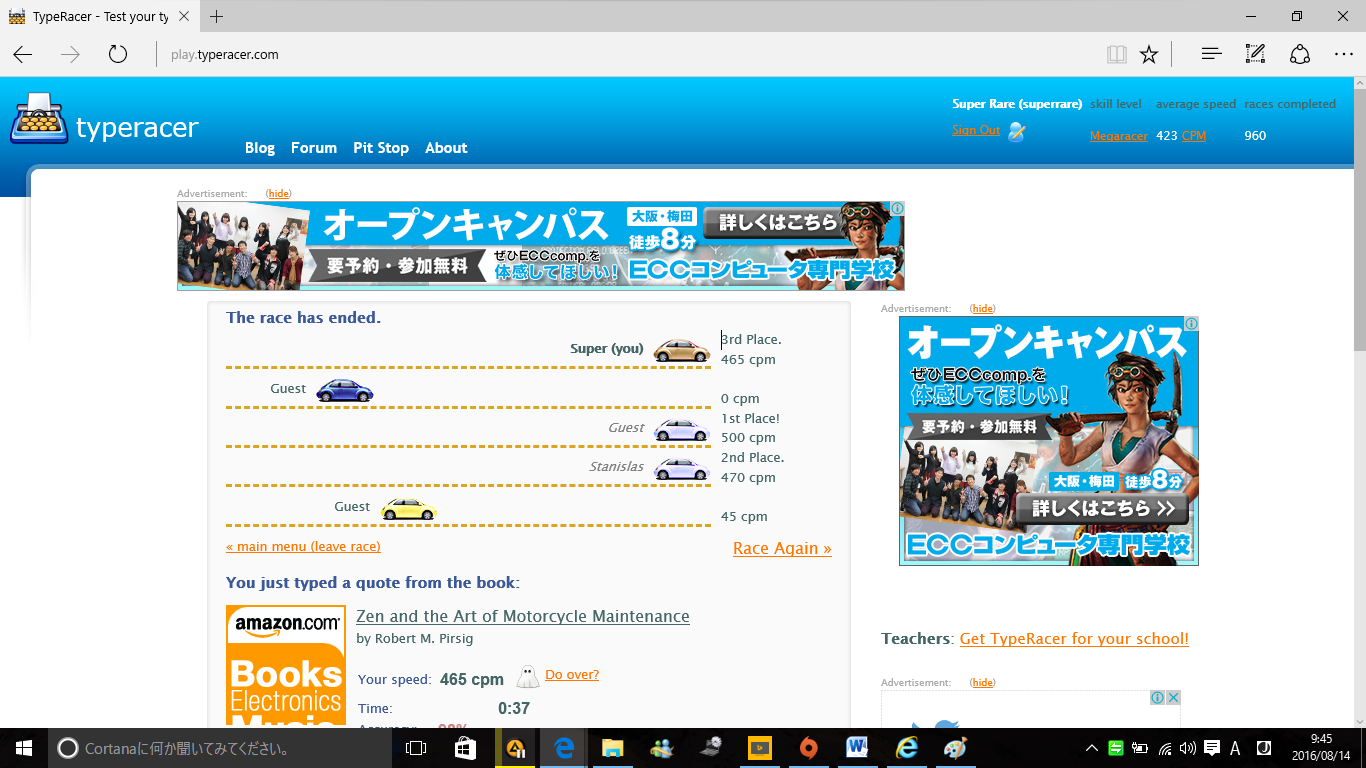Click the browser forward arrow
Screen dimensions: 1366x768
(70, 54)
